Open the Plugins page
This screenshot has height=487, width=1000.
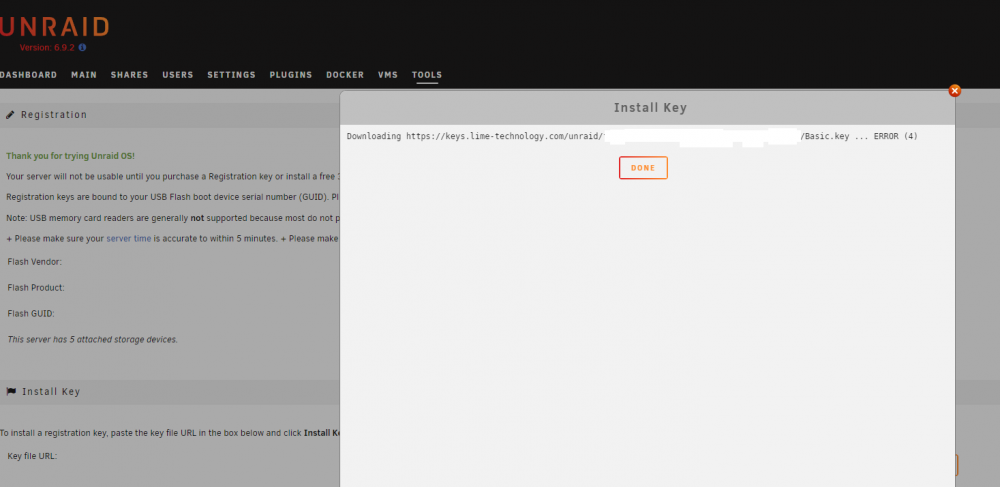point(291,75)
